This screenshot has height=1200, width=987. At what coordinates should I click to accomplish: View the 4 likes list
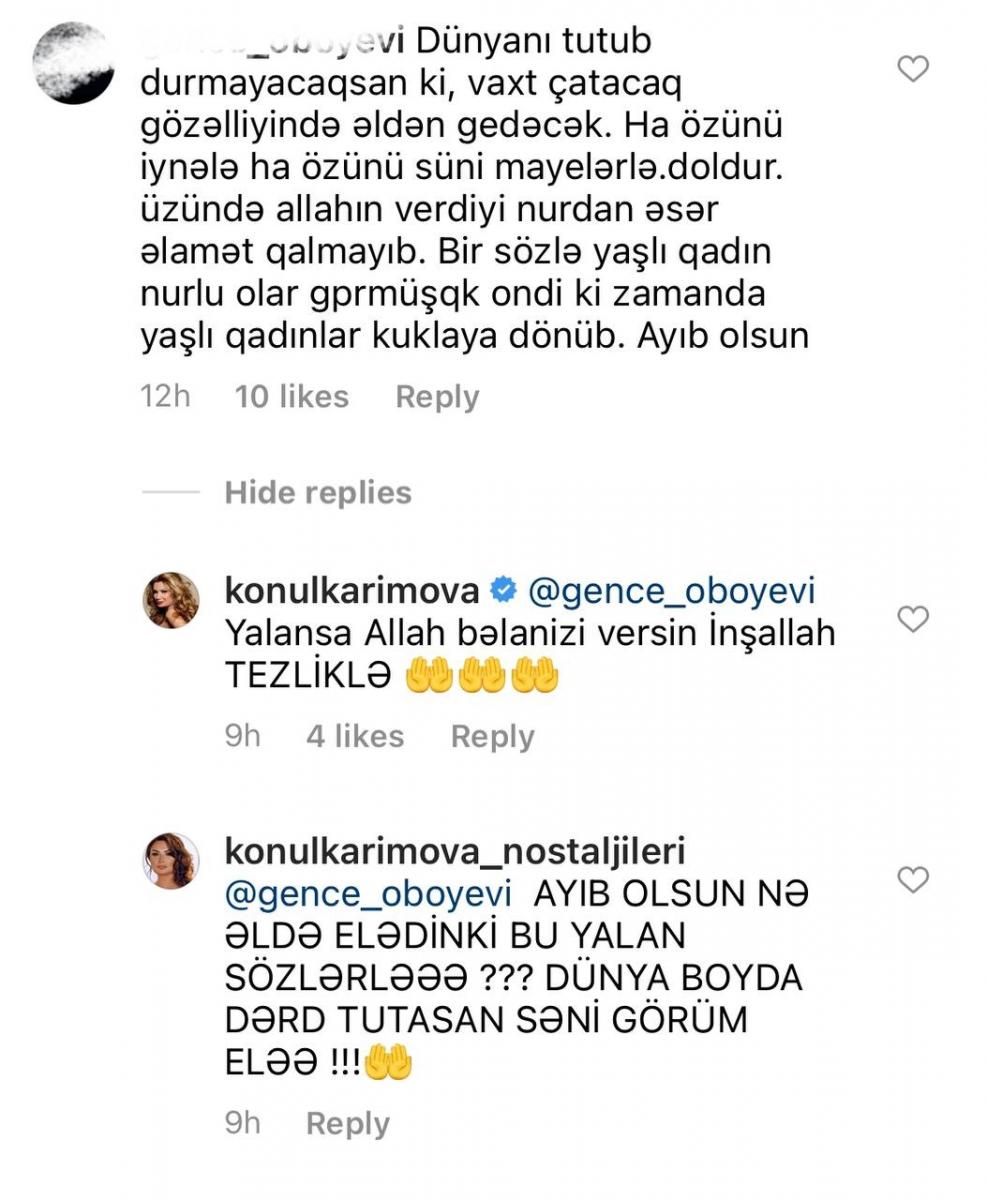(x=355, y=737)
